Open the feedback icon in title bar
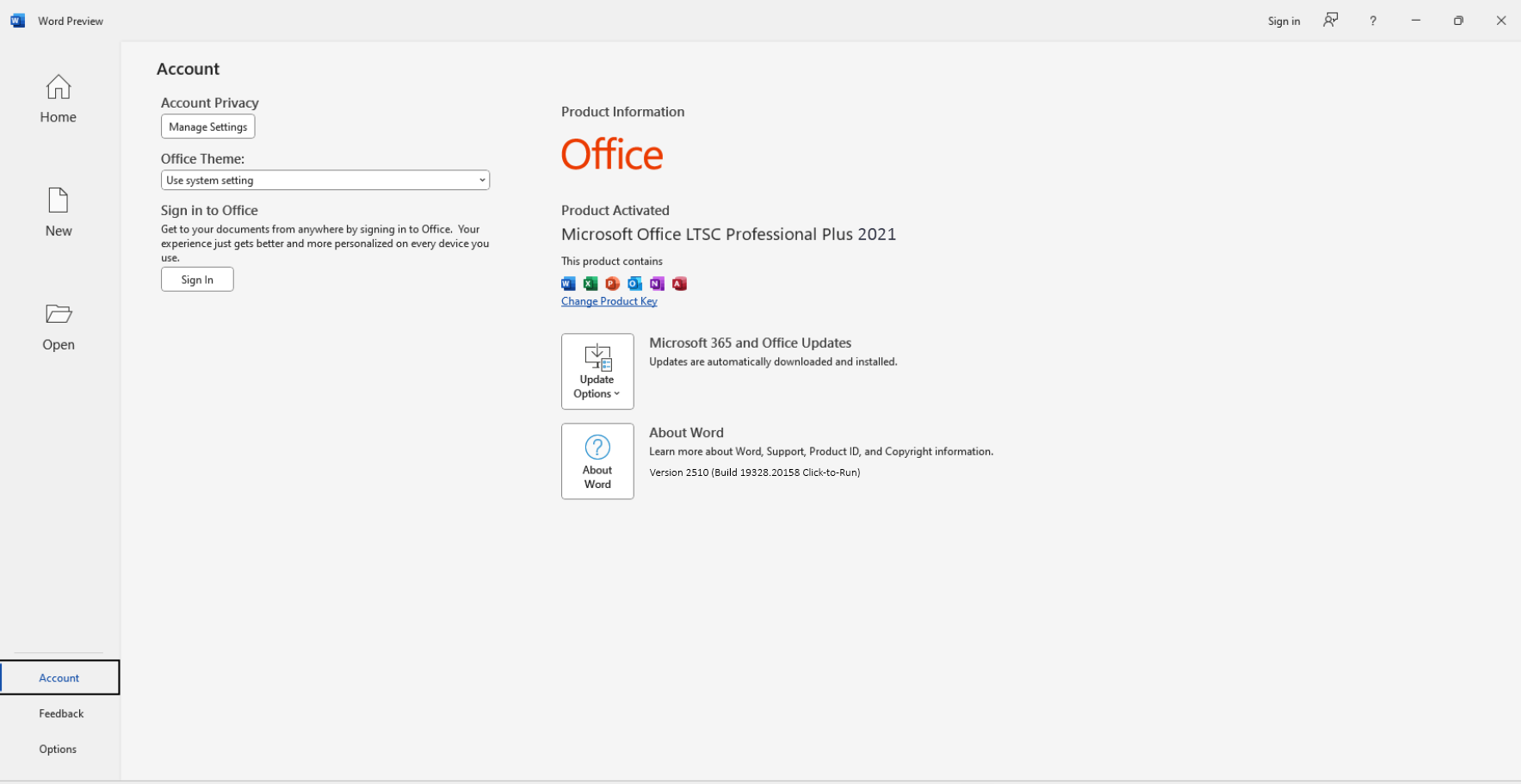1521x784 pixels. 1331,20
